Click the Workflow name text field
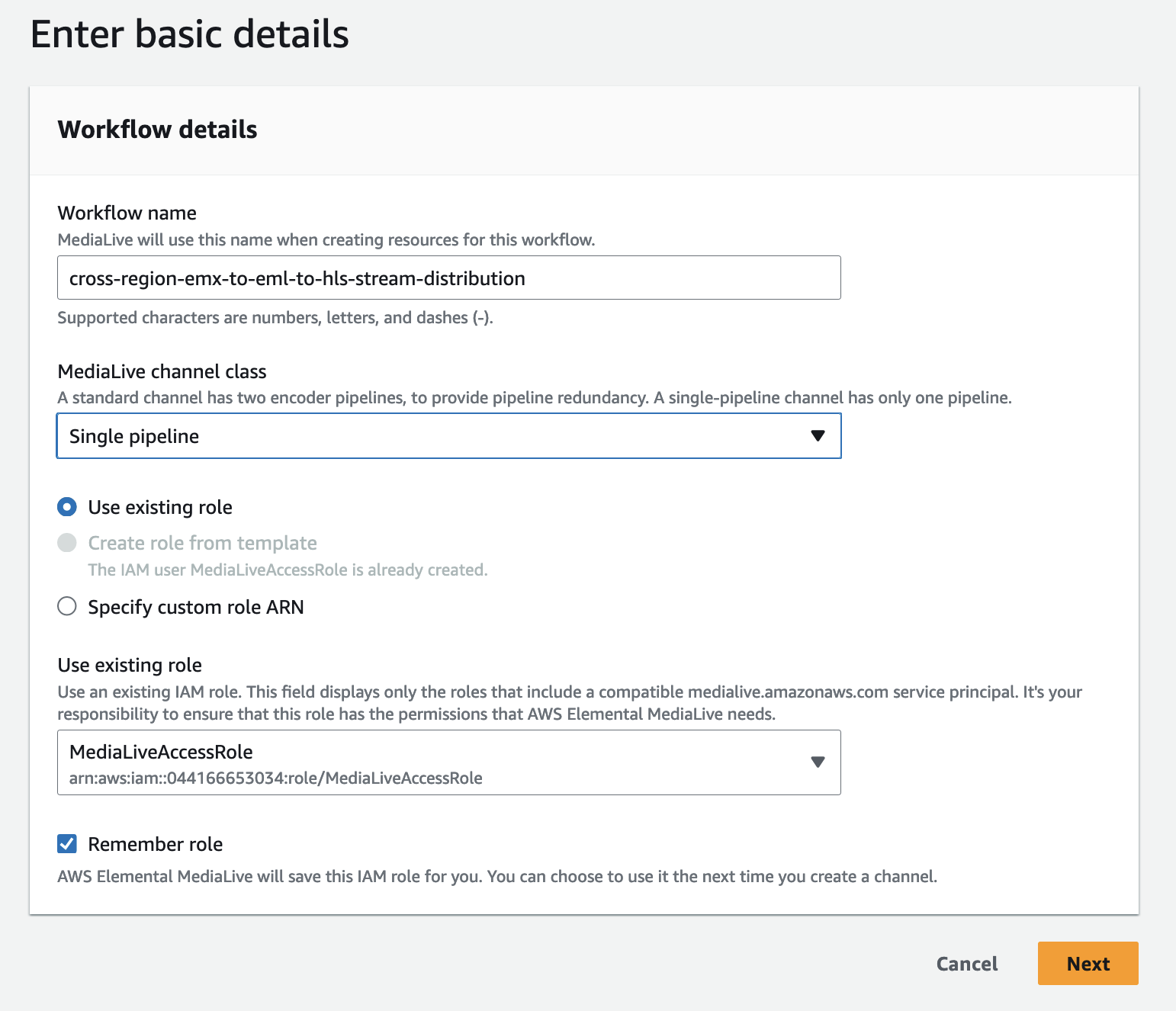Image resolution: width=1176 pixels, height=1011 pixels. click(x=448, y=278)
